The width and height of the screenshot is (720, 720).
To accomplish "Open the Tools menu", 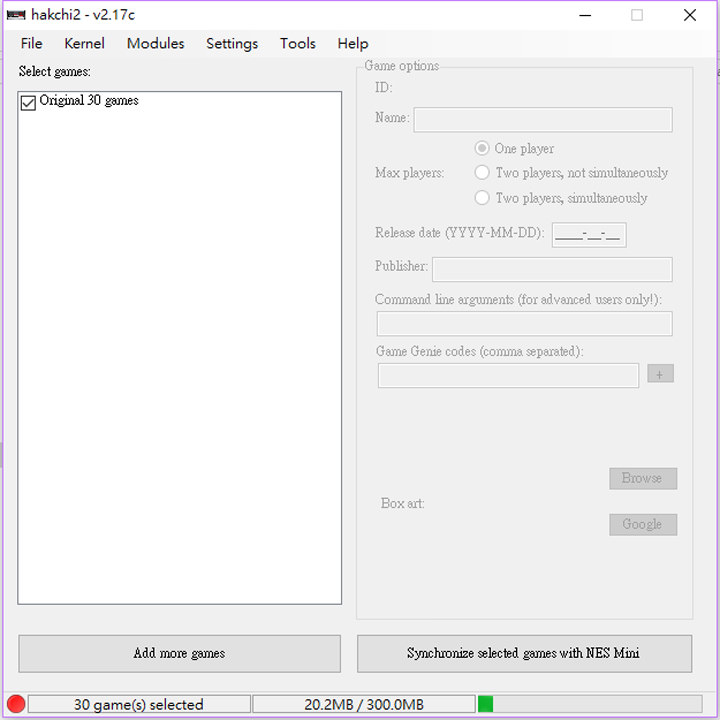I will point(297,43).
